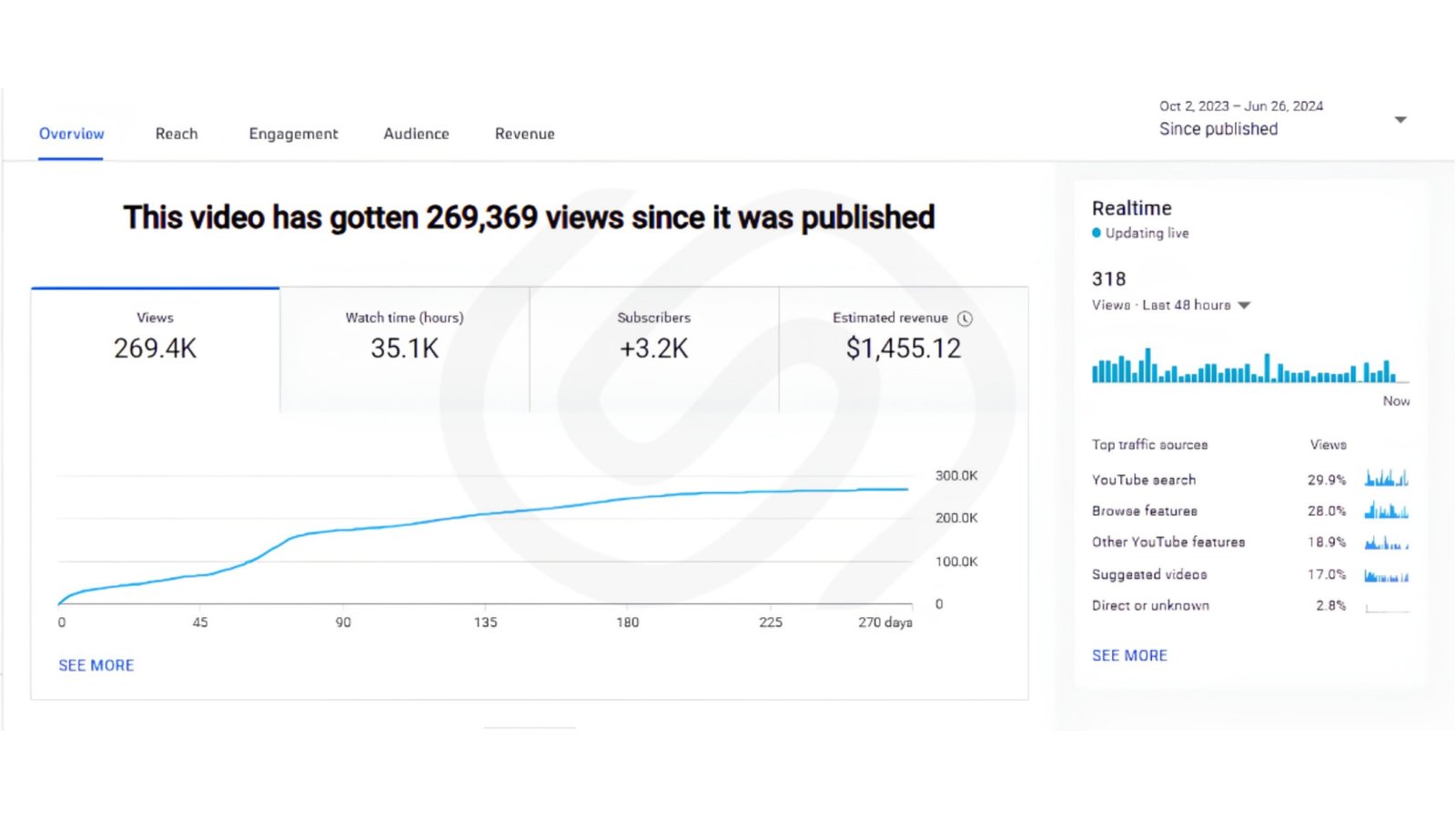Click the Estimated revenue clock icon
This screenshot has height=819, width=1456.
(965, 318)
